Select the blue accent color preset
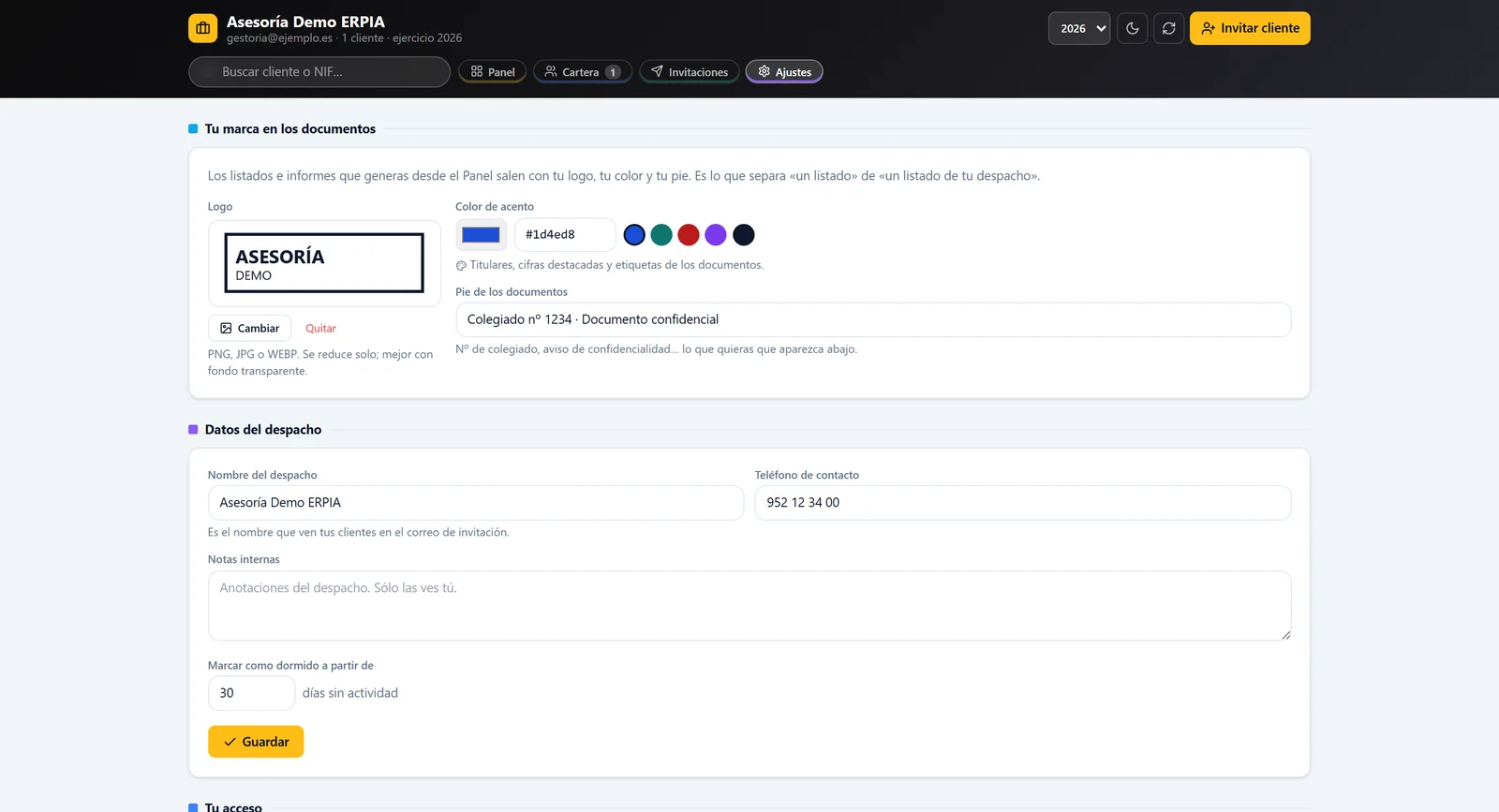The image size is (1499, 812). point(634,235)
